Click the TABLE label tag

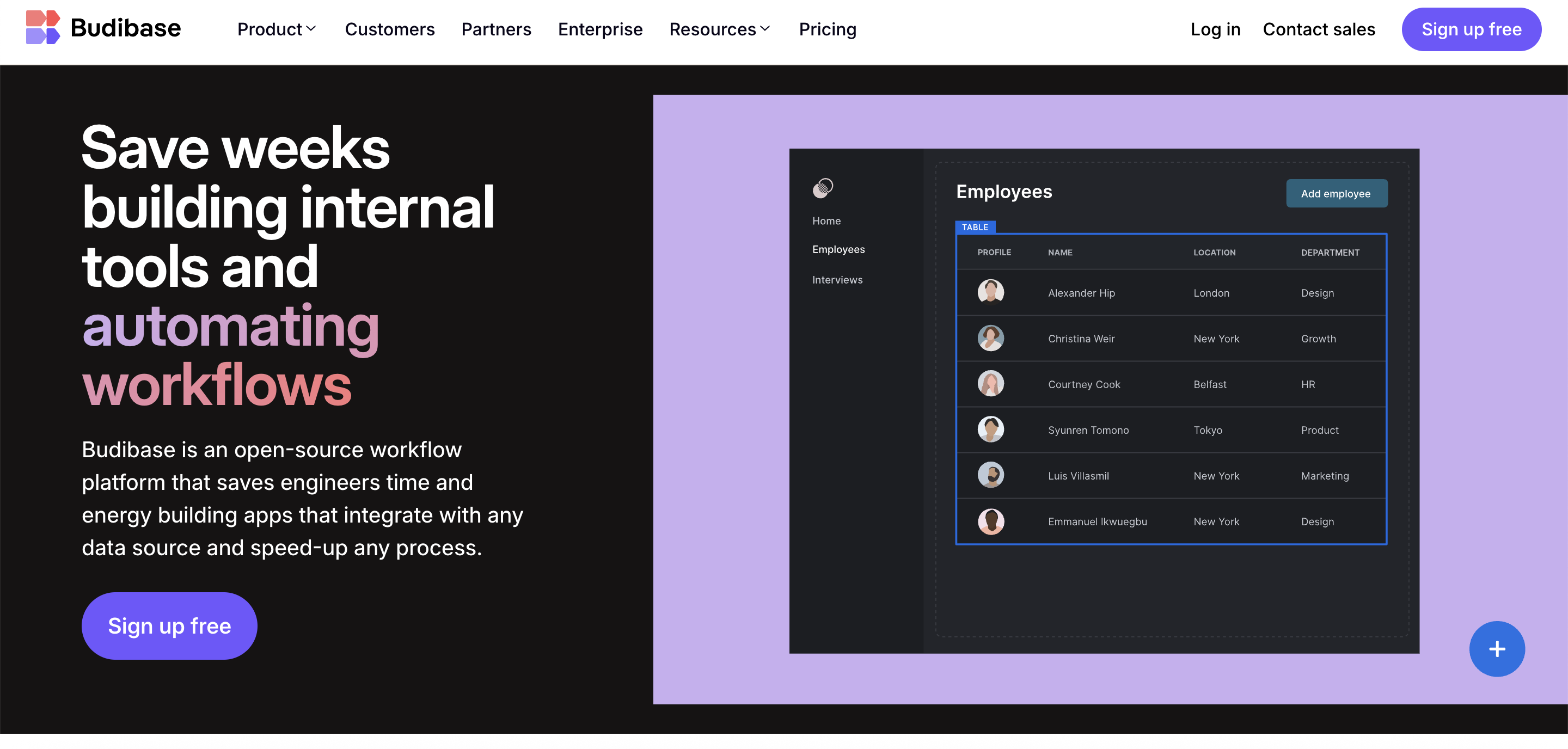click(x=975, y=227)
